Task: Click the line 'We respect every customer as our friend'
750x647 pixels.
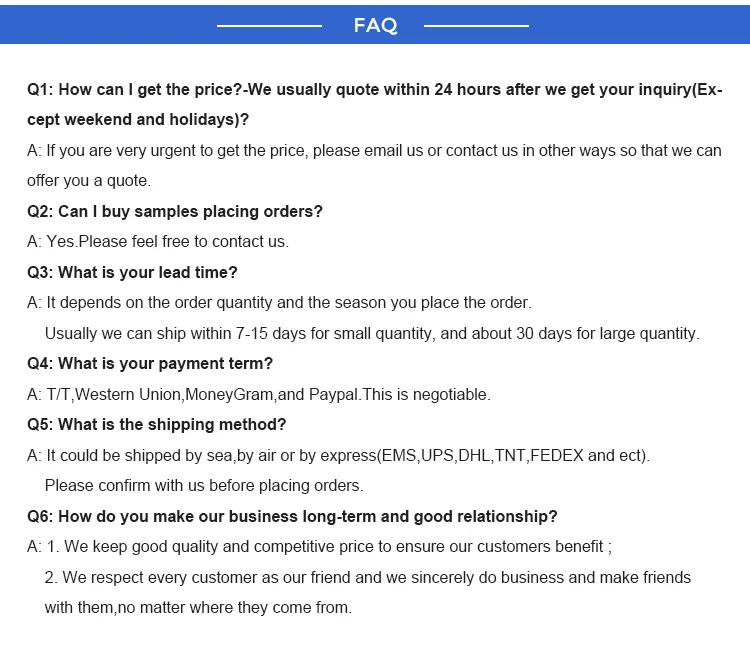Action: pos(368,577)
